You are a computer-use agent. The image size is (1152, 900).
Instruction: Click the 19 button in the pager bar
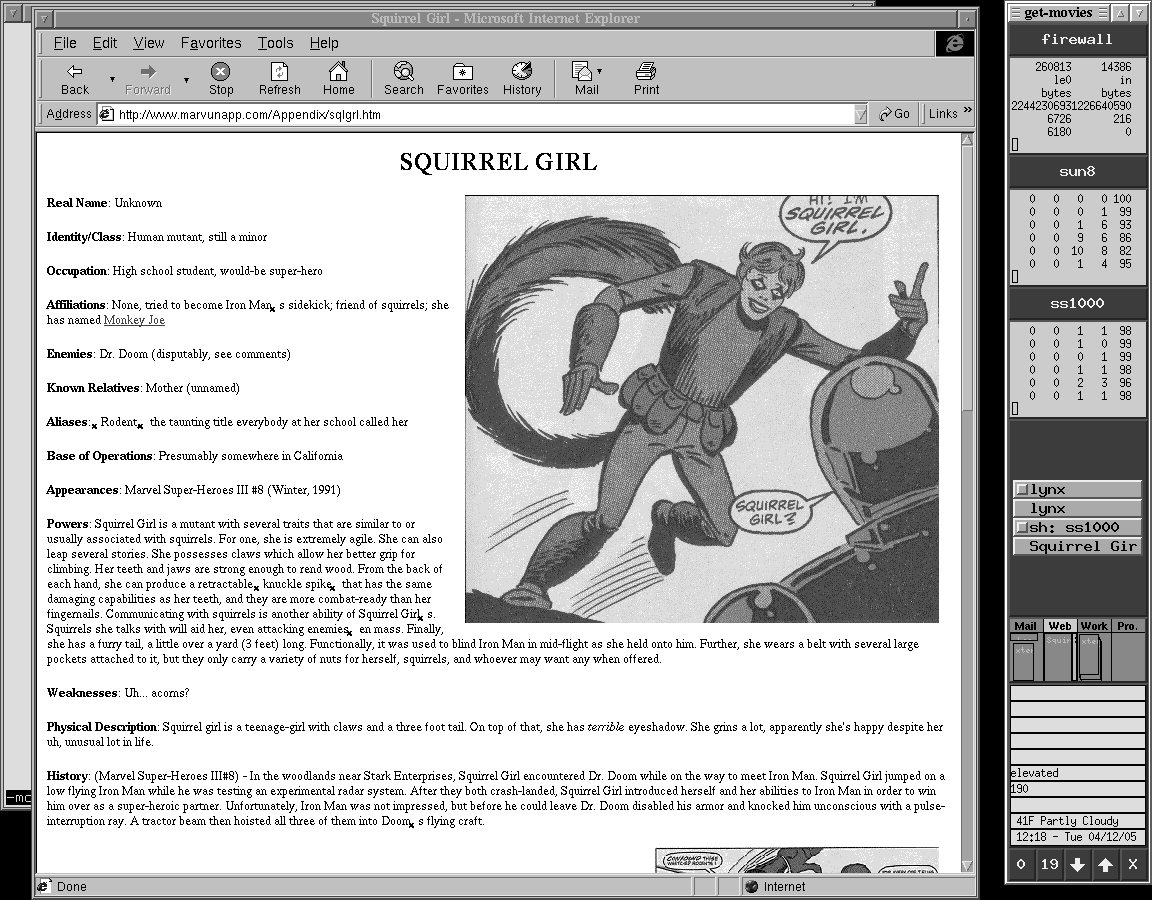1049,865
